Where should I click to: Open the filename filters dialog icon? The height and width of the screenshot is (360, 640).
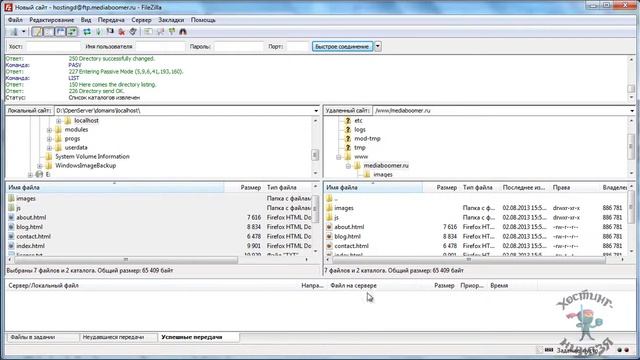(148, 31)
